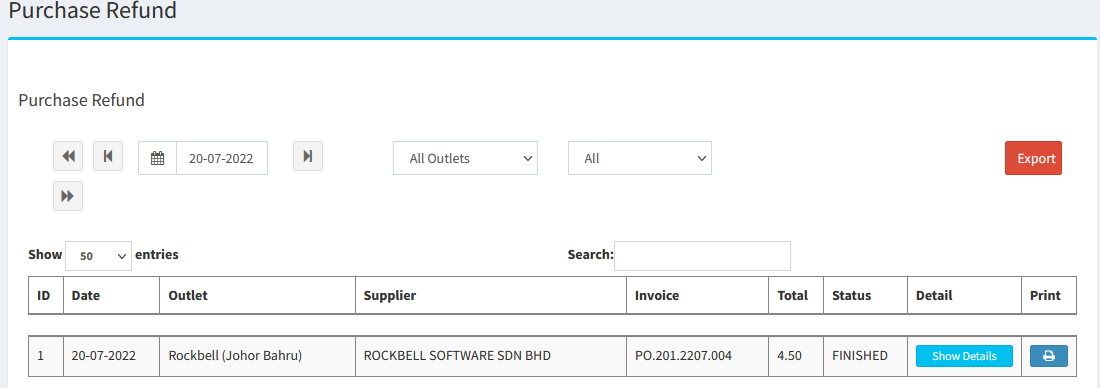Sort by Supplier column header
This screenshot has height=388, width=1100.
point(491,295)
